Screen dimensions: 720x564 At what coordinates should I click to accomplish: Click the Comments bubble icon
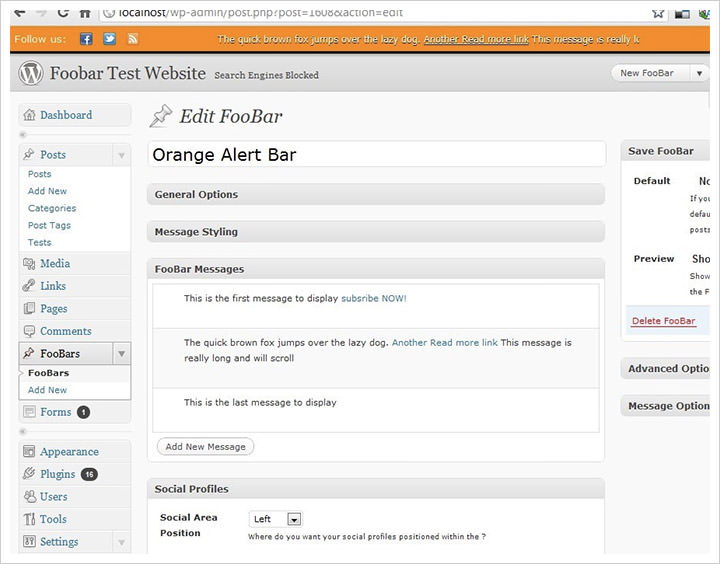click(29, 331)
